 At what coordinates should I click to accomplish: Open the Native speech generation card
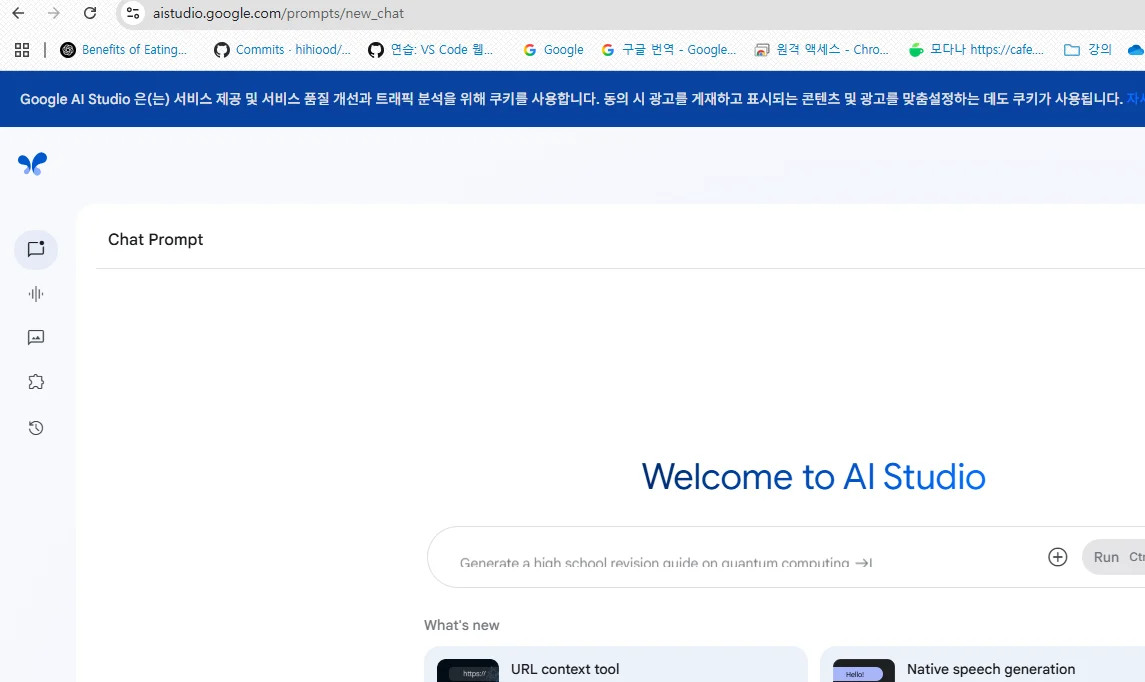tap(985, 666)
